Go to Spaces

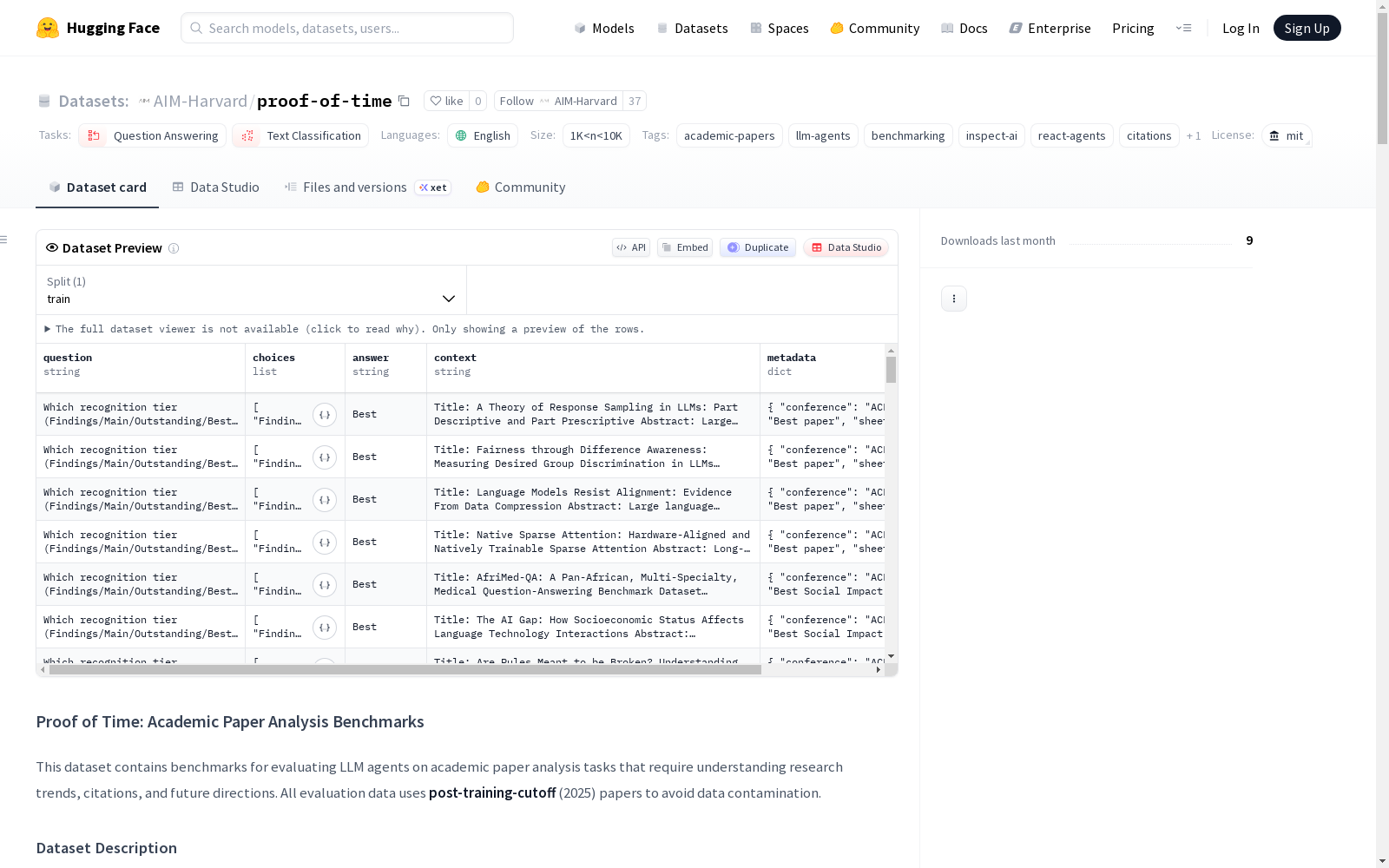coord(780,28)
